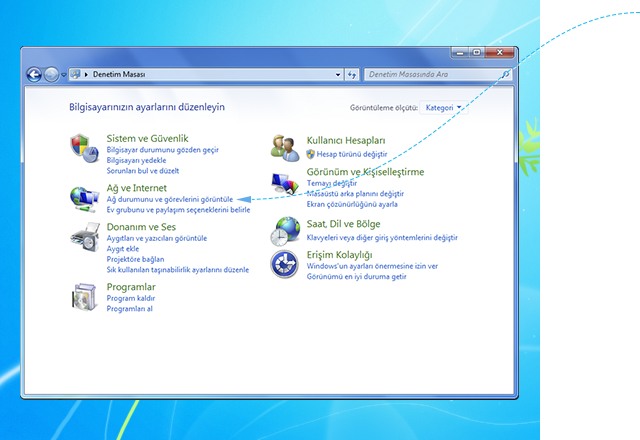Click the Programlar box icon
The image size is (640, 440).
(x=84, y=297)
